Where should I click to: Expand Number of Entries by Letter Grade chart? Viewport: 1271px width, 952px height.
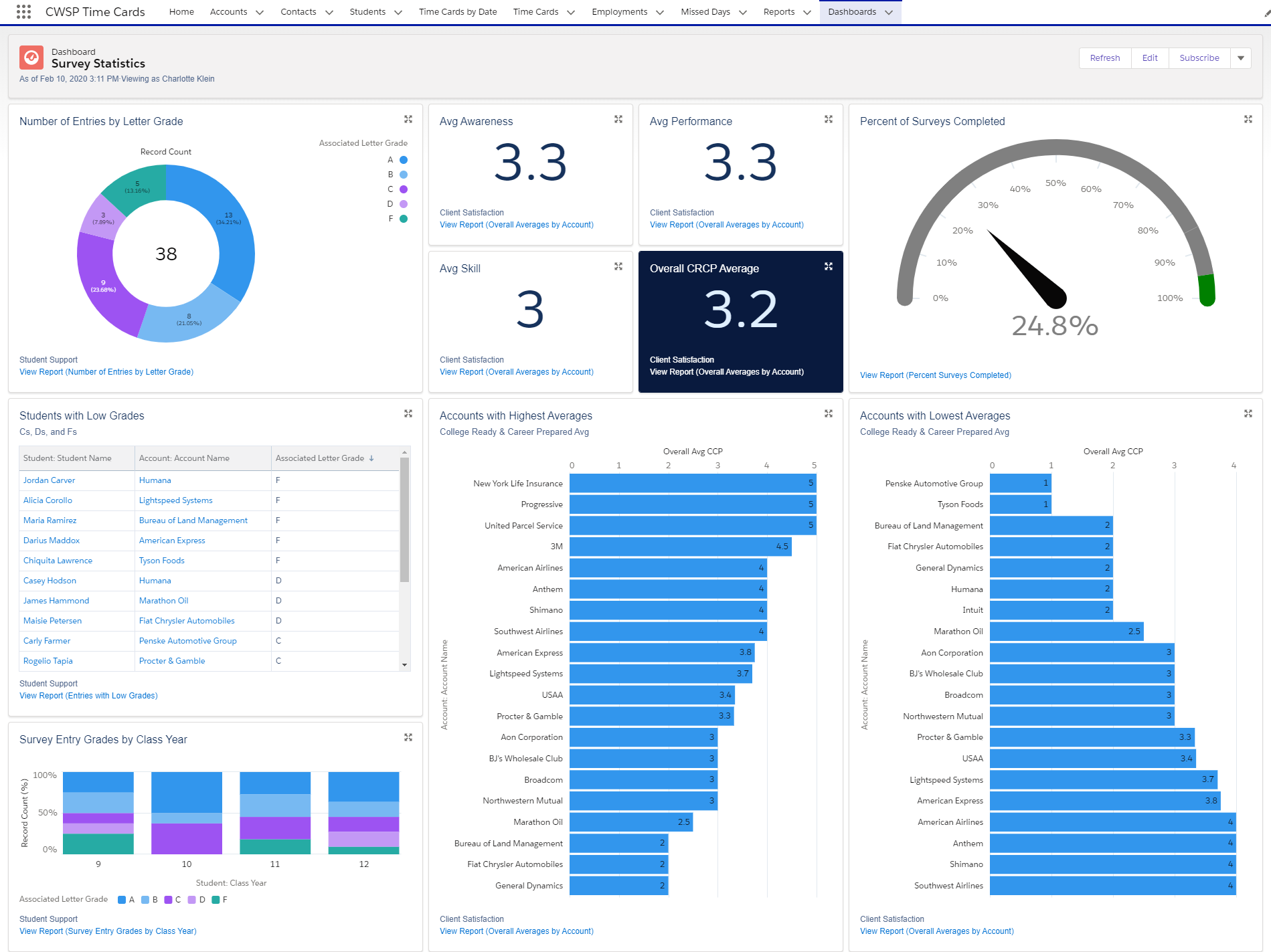click(x=408, y=119)
